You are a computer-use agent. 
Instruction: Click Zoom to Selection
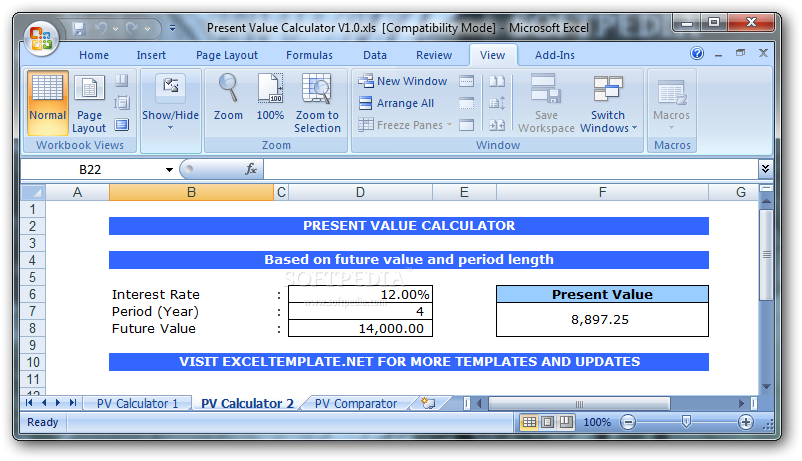pyautogui.click(x=317, y=103)
